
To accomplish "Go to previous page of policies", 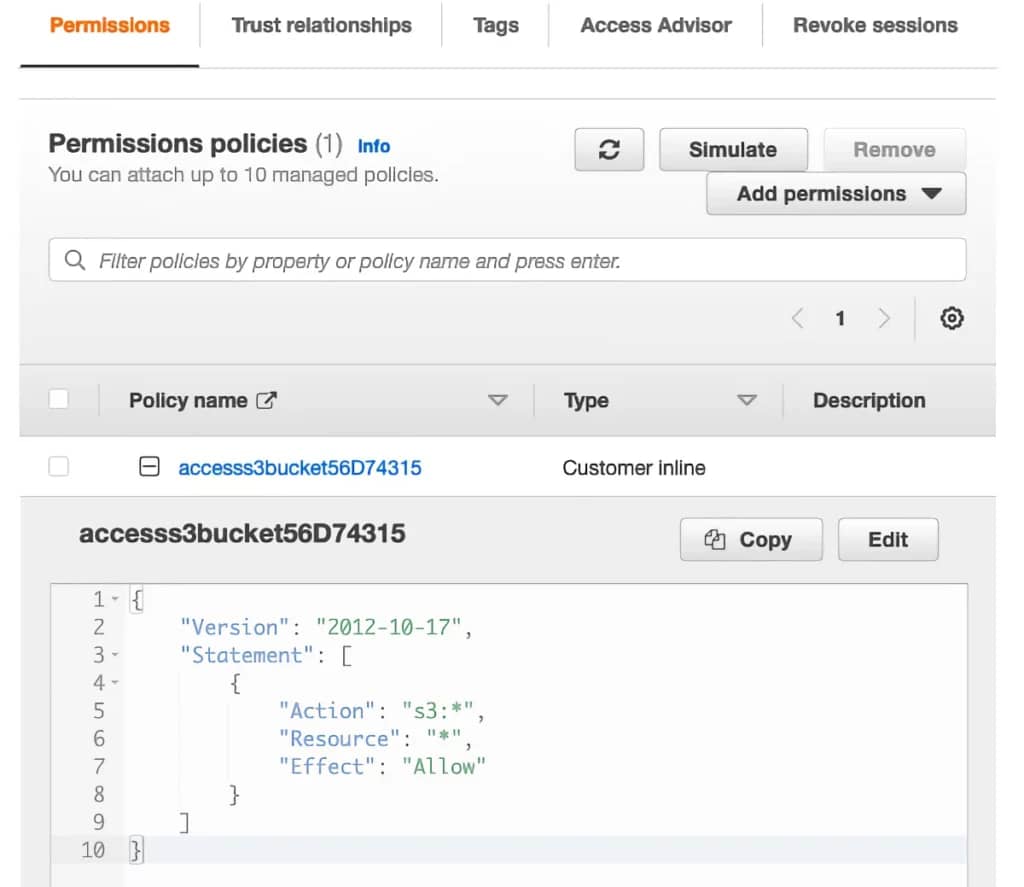I will pos(797,318).
